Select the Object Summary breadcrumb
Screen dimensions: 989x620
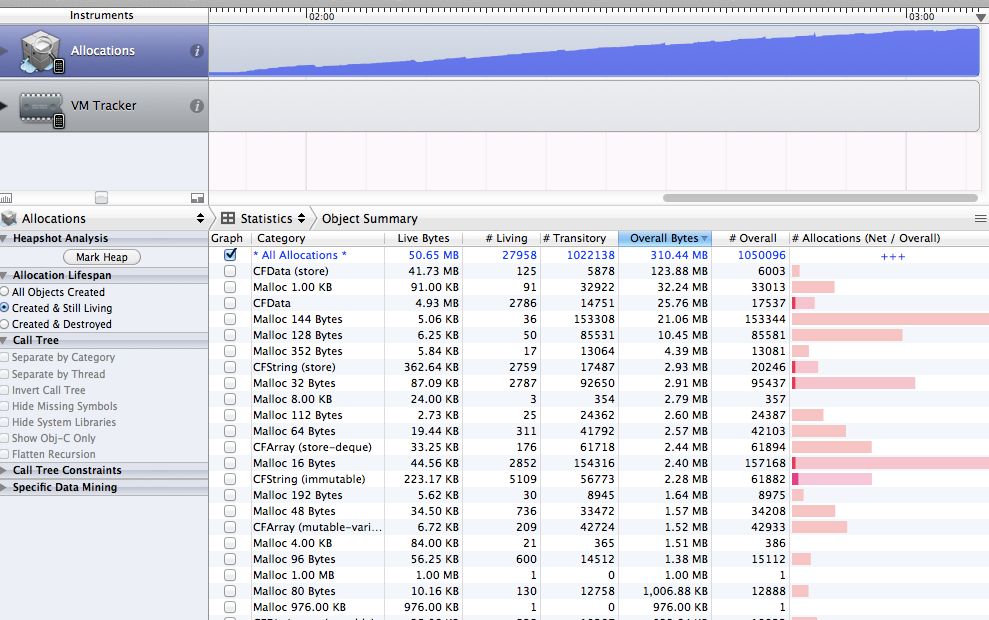coord(370,218)
